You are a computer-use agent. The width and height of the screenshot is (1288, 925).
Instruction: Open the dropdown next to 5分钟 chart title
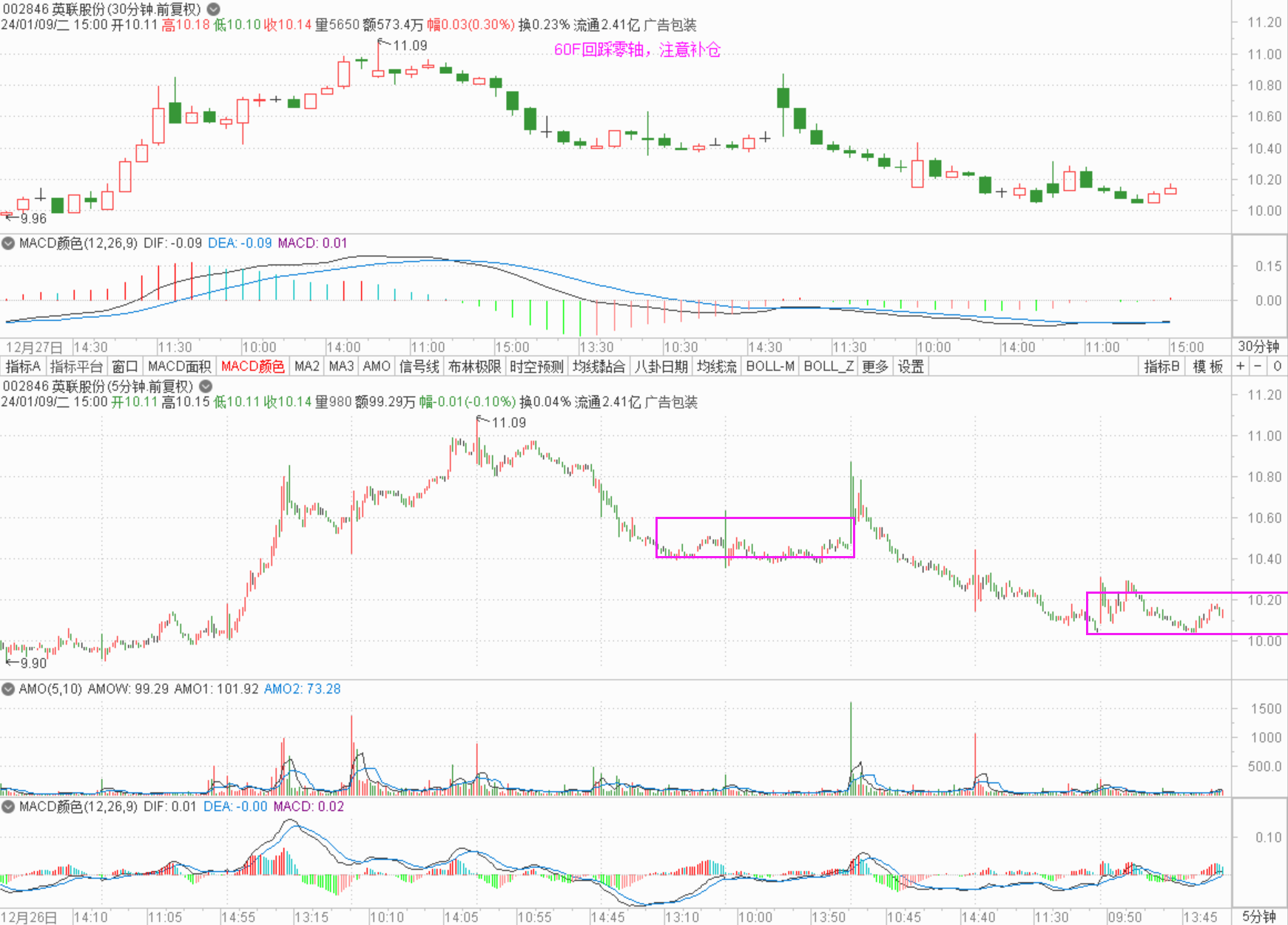(x=206, y=386)
